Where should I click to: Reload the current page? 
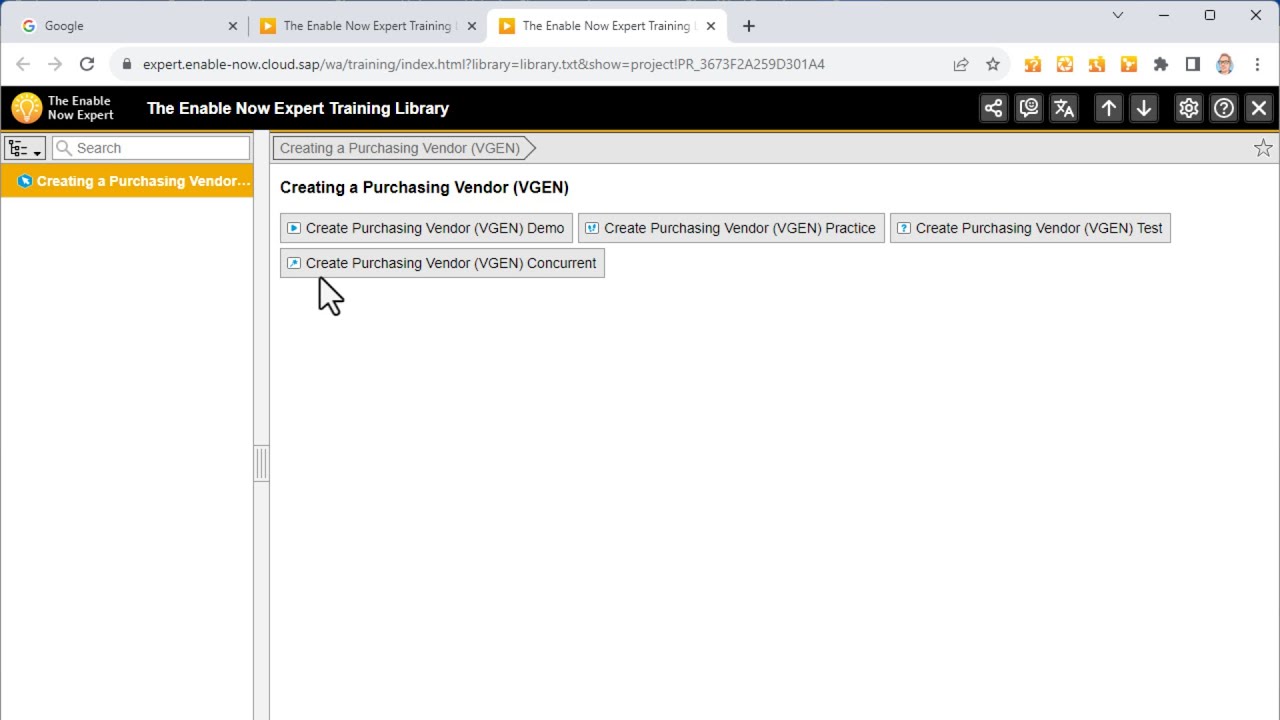click(x=87, y=64)
